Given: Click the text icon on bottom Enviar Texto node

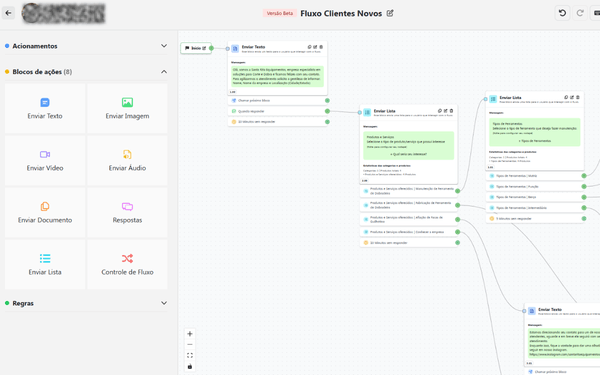Looking at the screenshot, I should 532,311.
